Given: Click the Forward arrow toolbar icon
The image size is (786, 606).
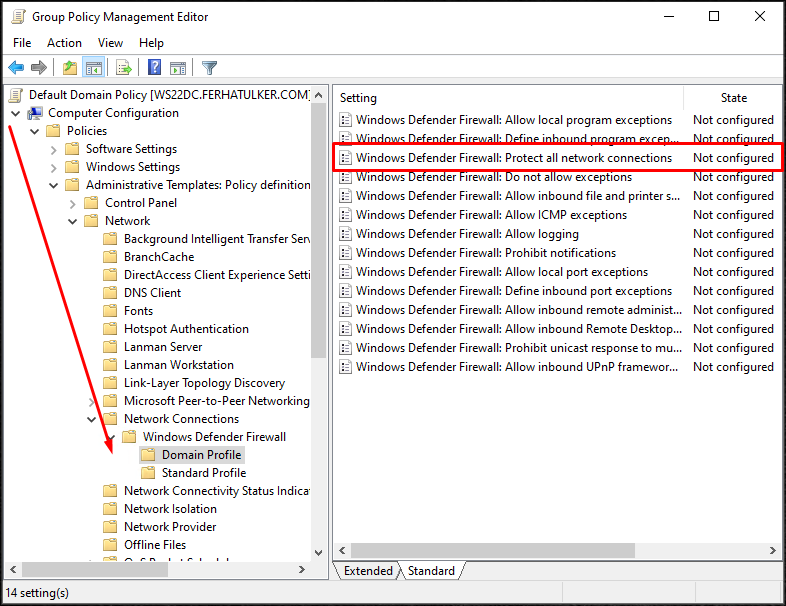Looking at the screenshot, I should click(x=39, y=67).
